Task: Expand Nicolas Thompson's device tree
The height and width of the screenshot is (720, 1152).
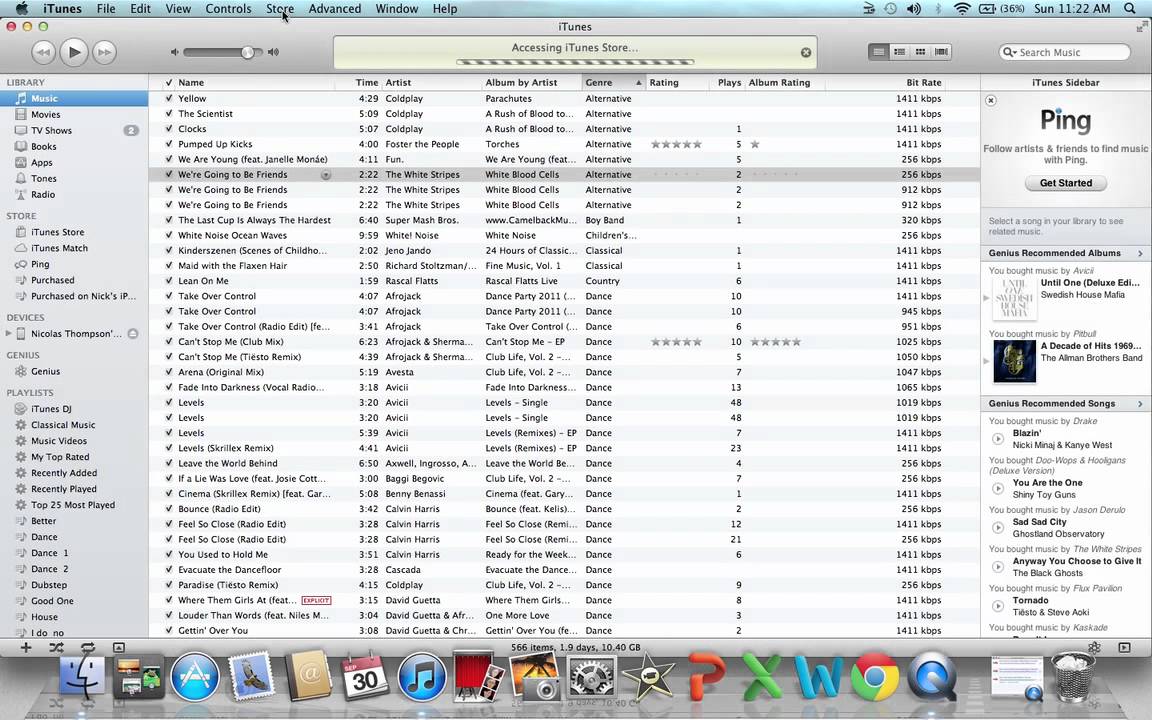Action: tap(8, 334)
